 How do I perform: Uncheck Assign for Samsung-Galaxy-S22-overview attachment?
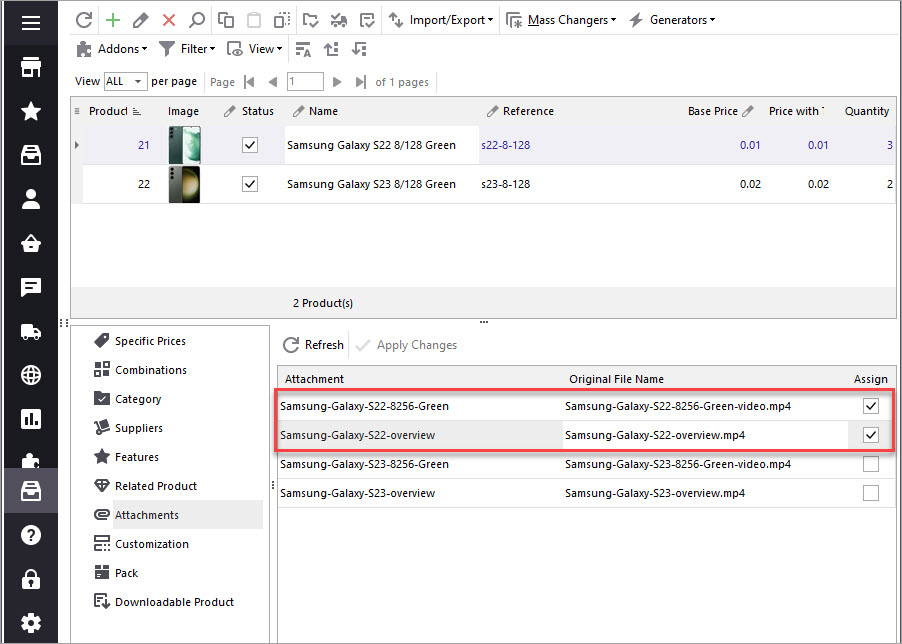pos(871,435)
